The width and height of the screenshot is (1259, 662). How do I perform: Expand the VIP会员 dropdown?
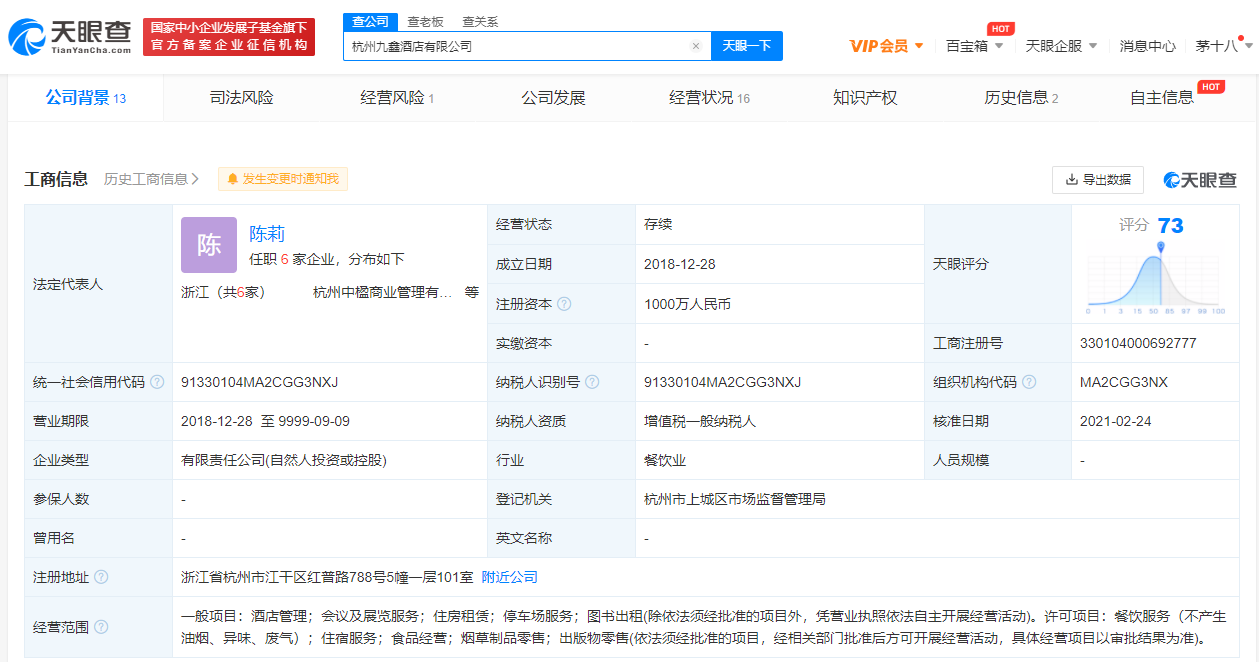[x=886, y=46]
